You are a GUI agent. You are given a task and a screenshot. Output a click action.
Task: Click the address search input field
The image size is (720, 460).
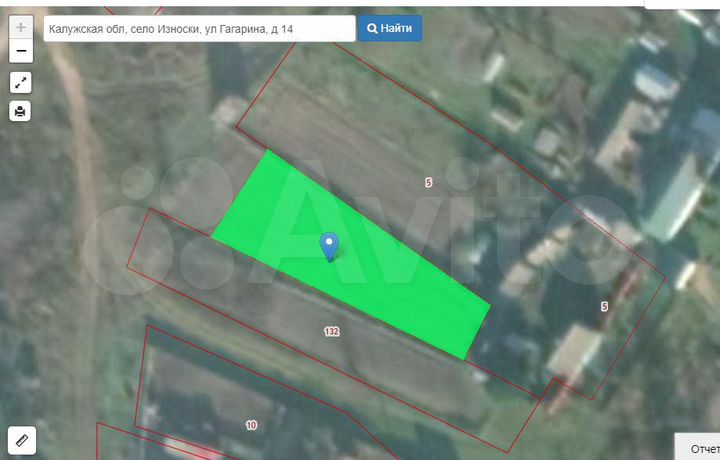click(198, 28)
